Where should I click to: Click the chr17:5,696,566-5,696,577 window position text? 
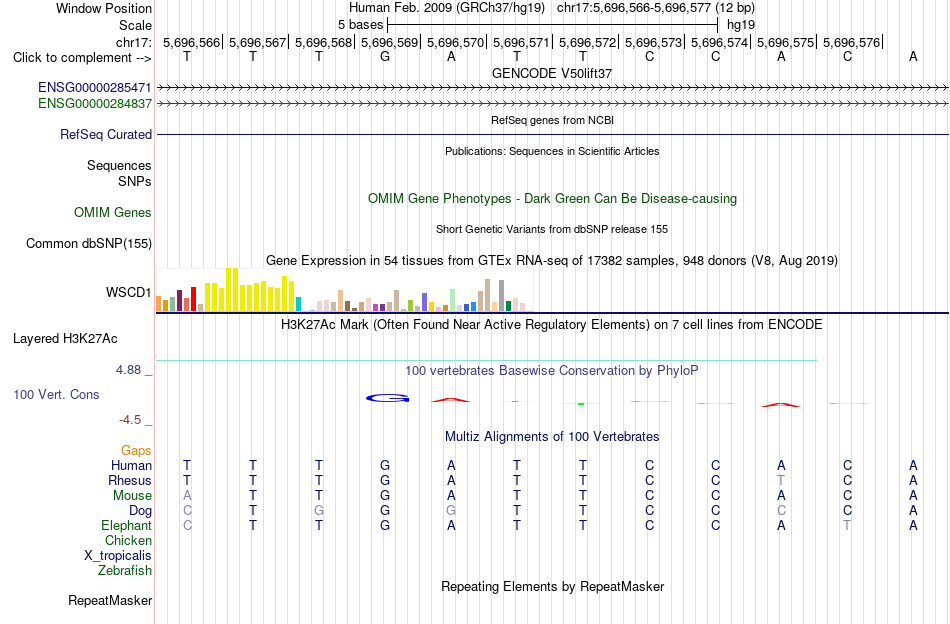pyautogui.click(x=656, y=8)
